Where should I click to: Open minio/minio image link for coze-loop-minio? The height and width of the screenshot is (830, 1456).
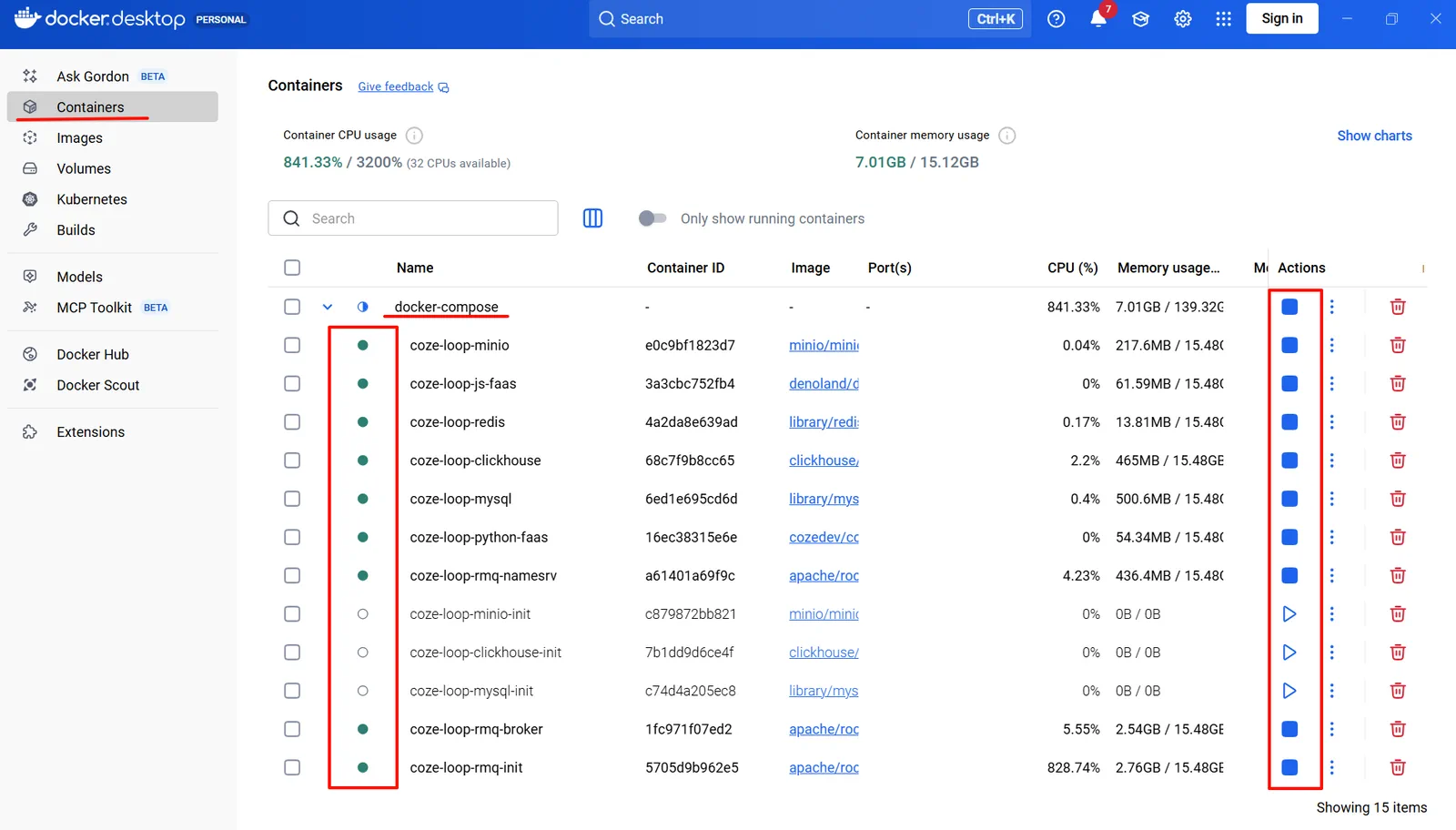point(824,345)
